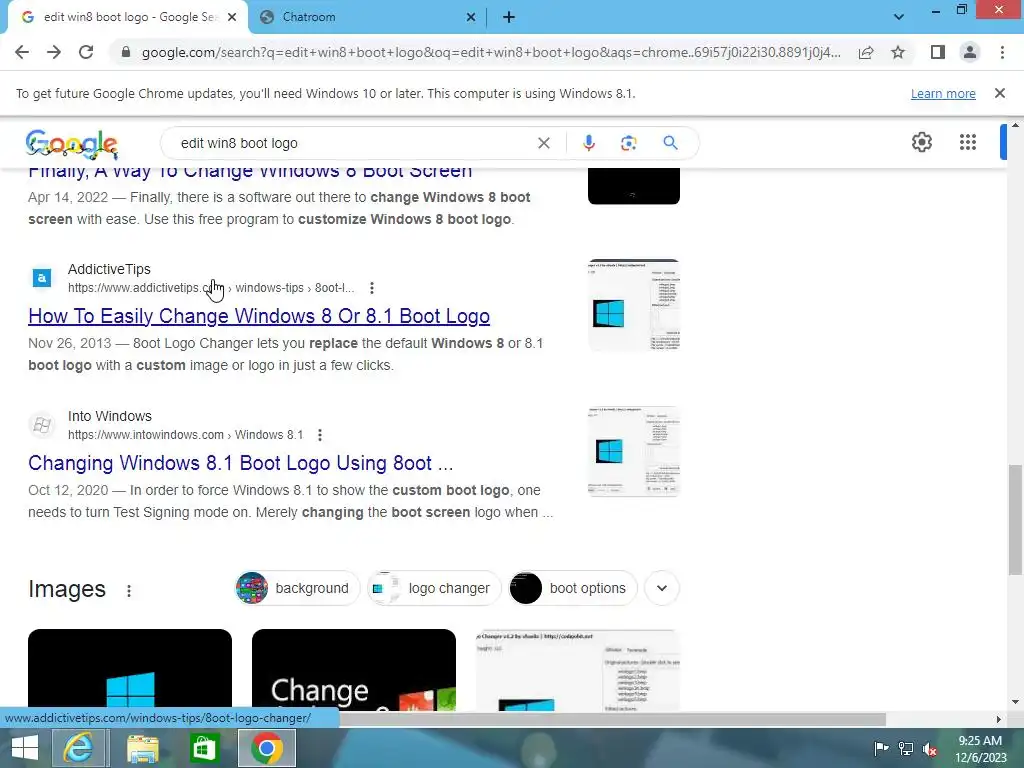The width and height of the screenshot is (1024, 768).
Task: Close the Google Search tab
Action: tap(232, 18)
